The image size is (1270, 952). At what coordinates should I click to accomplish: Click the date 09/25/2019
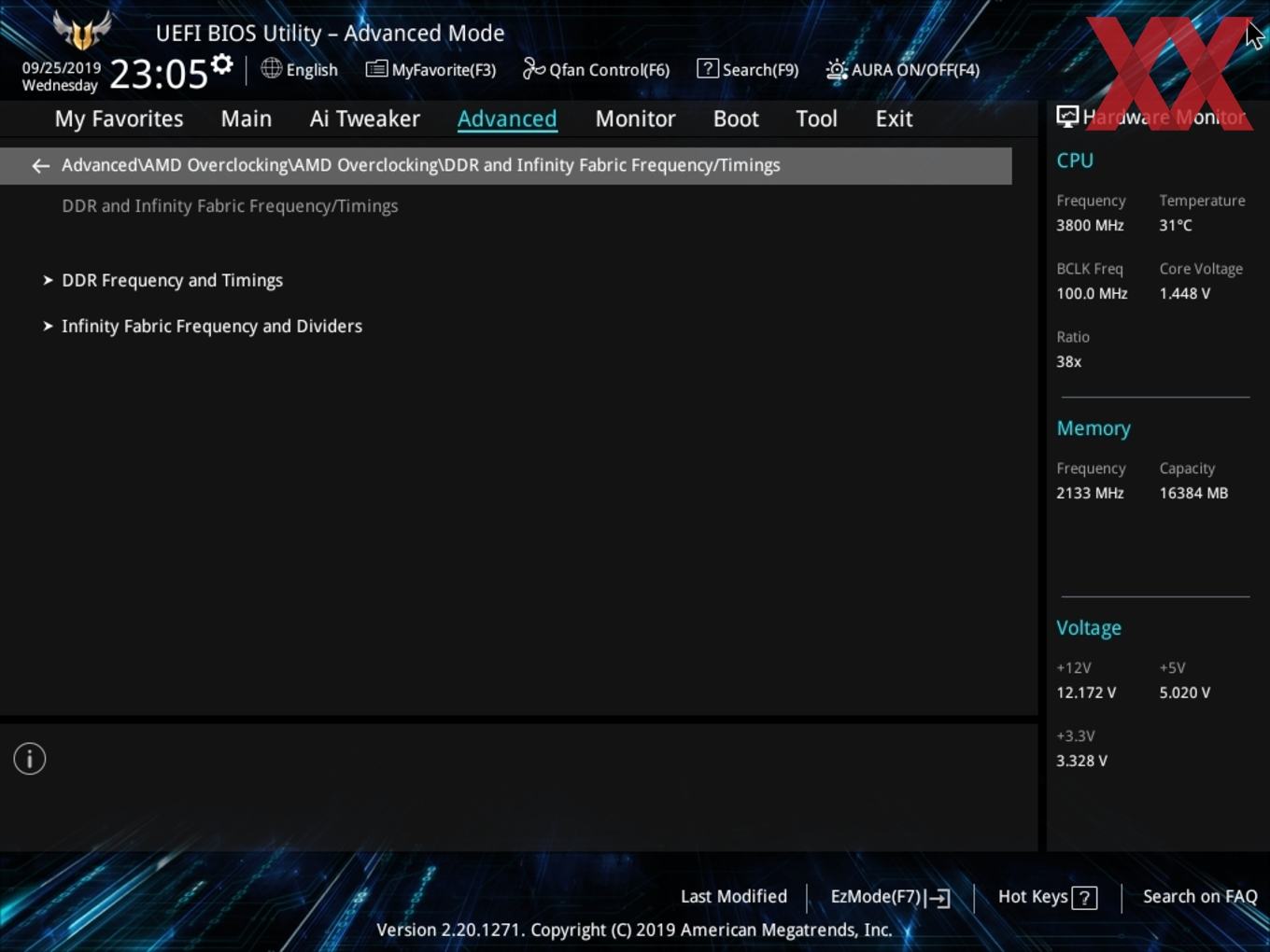[62, 68]
